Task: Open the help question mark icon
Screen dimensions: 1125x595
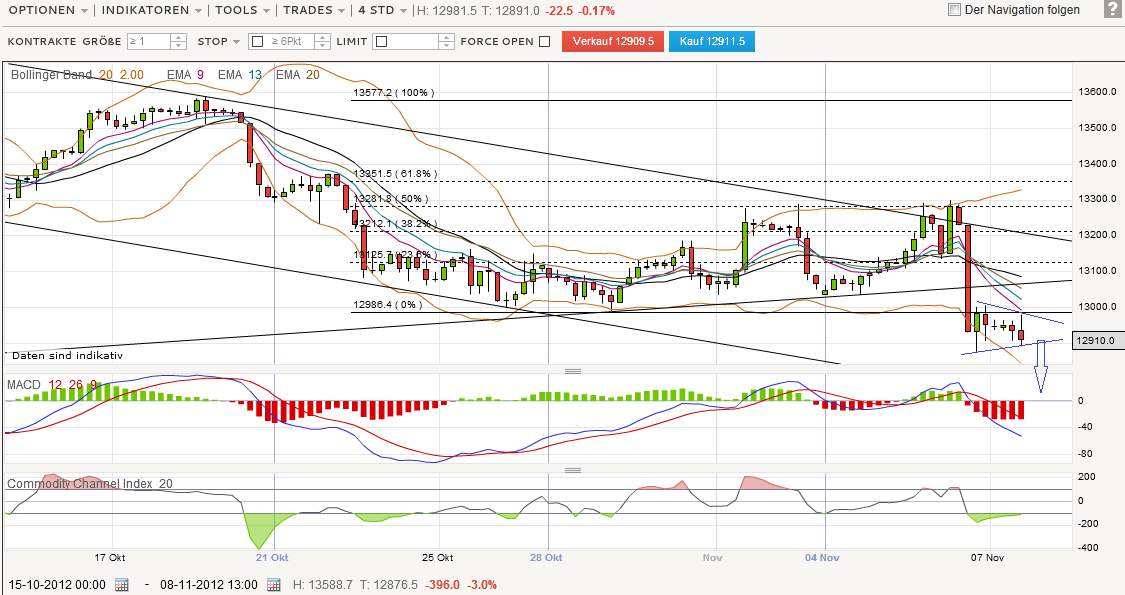Action: click(1113, 9)
